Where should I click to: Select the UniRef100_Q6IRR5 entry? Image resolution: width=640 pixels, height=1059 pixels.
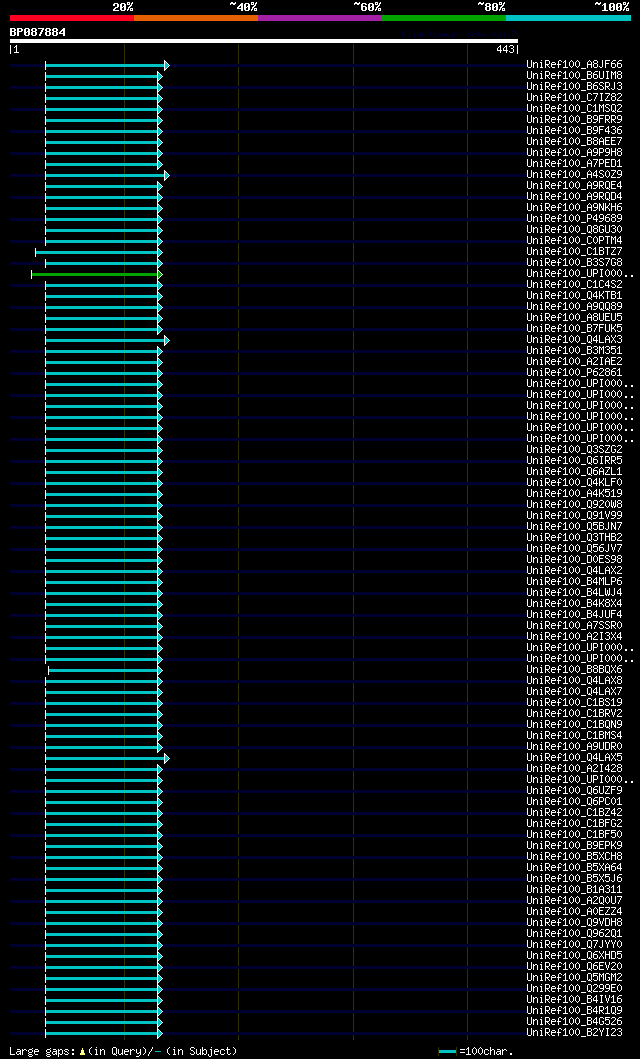click(575, 461)
